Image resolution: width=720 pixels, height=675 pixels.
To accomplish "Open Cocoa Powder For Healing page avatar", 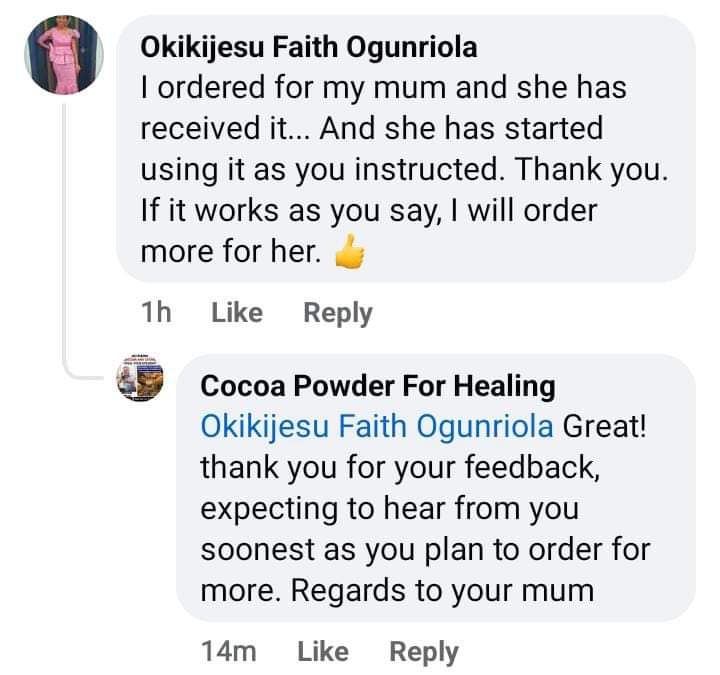I will tap(140, 379).
